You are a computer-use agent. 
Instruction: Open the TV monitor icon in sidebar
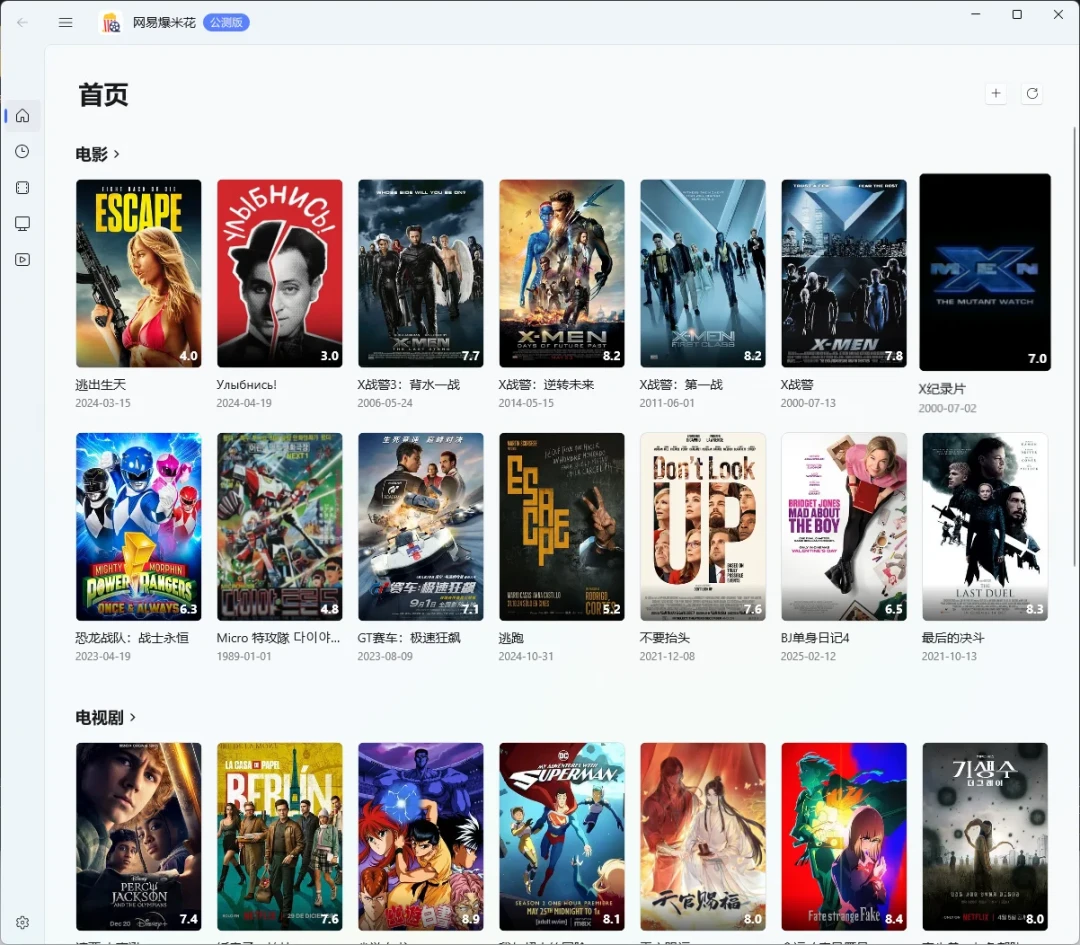(x=22, y=223)
